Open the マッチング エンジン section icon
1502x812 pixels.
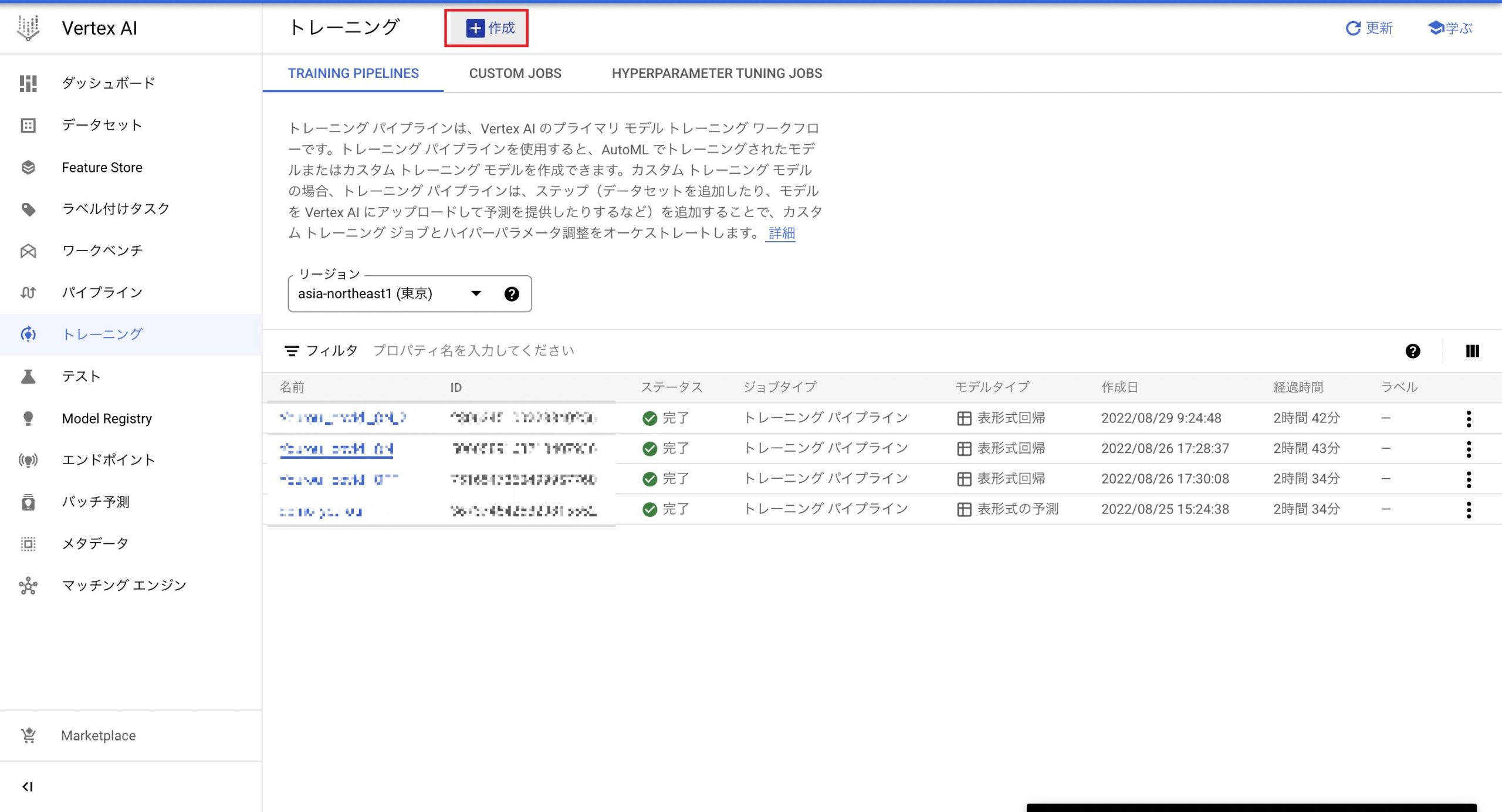coord(28,585)
